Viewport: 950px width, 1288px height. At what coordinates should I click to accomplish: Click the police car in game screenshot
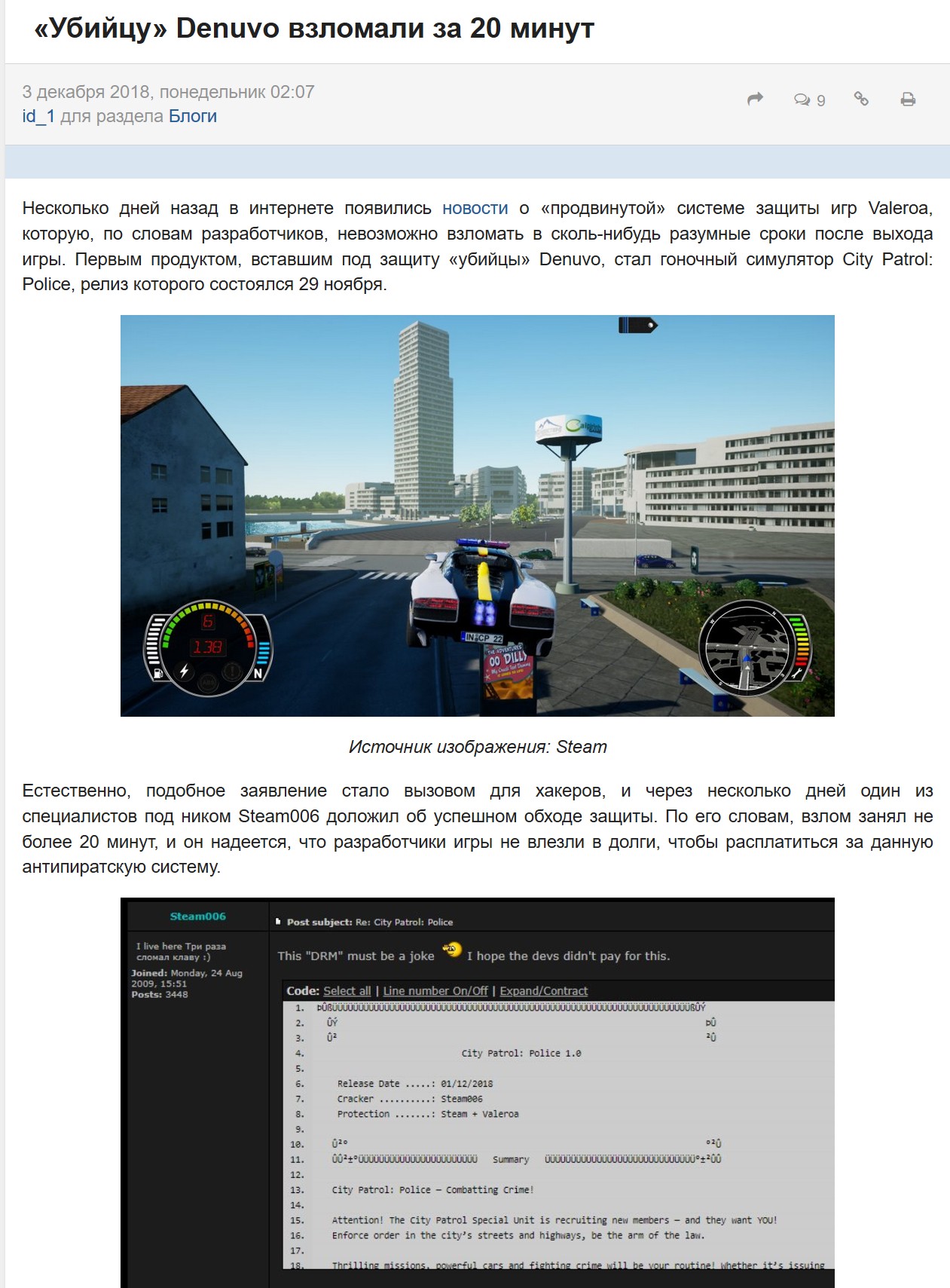[x=482, y=595]
